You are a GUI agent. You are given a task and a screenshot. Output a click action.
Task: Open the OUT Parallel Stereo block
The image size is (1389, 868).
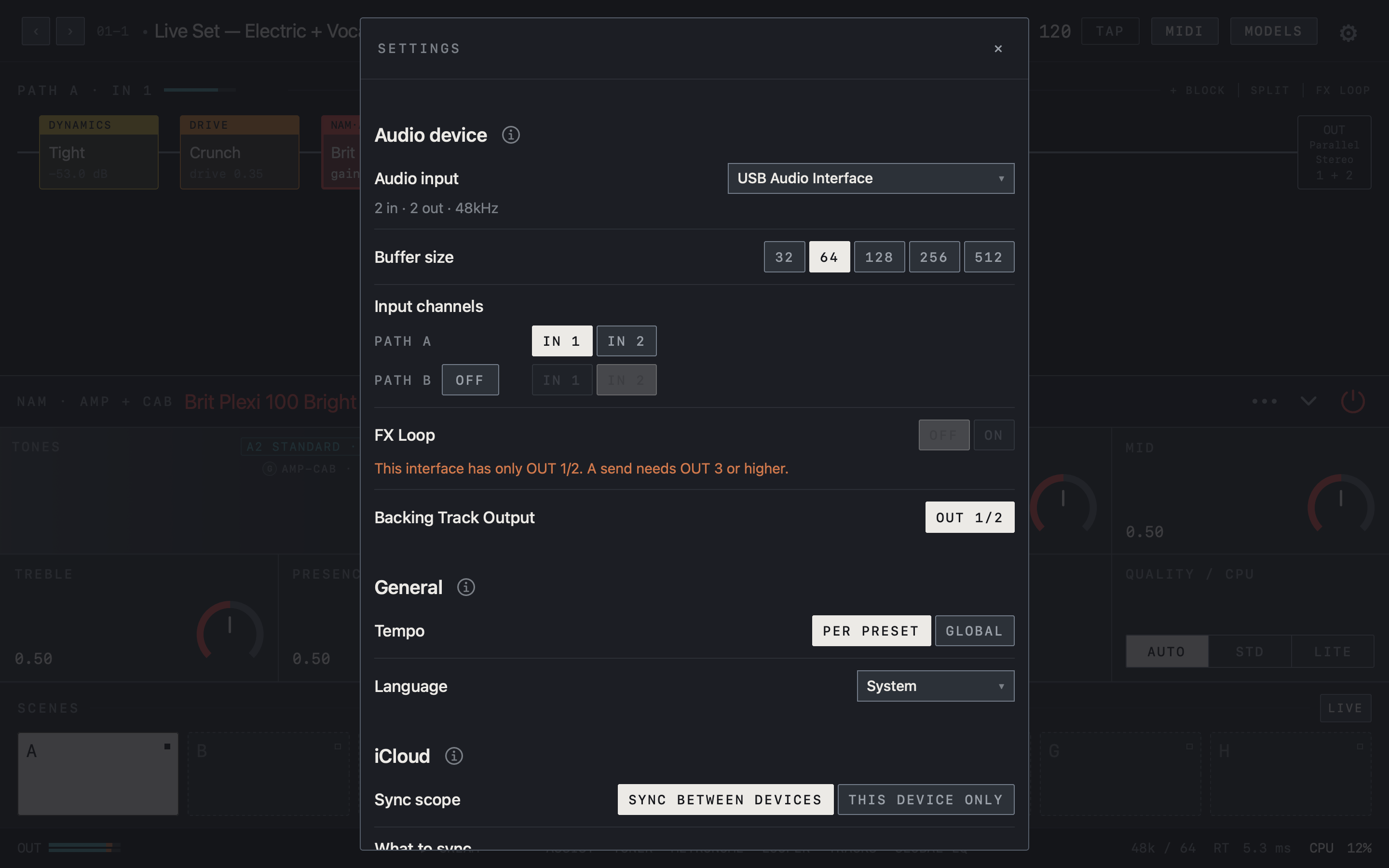tap(1334, 152)
